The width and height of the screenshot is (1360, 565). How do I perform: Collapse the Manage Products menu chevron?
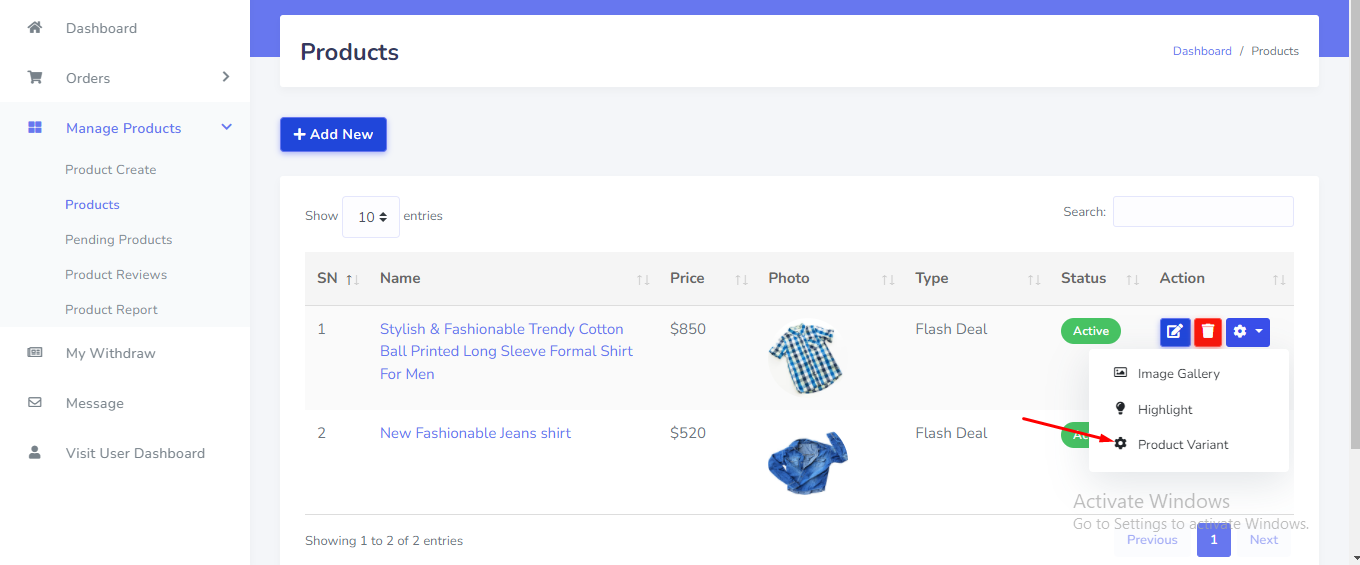[226, 127]
